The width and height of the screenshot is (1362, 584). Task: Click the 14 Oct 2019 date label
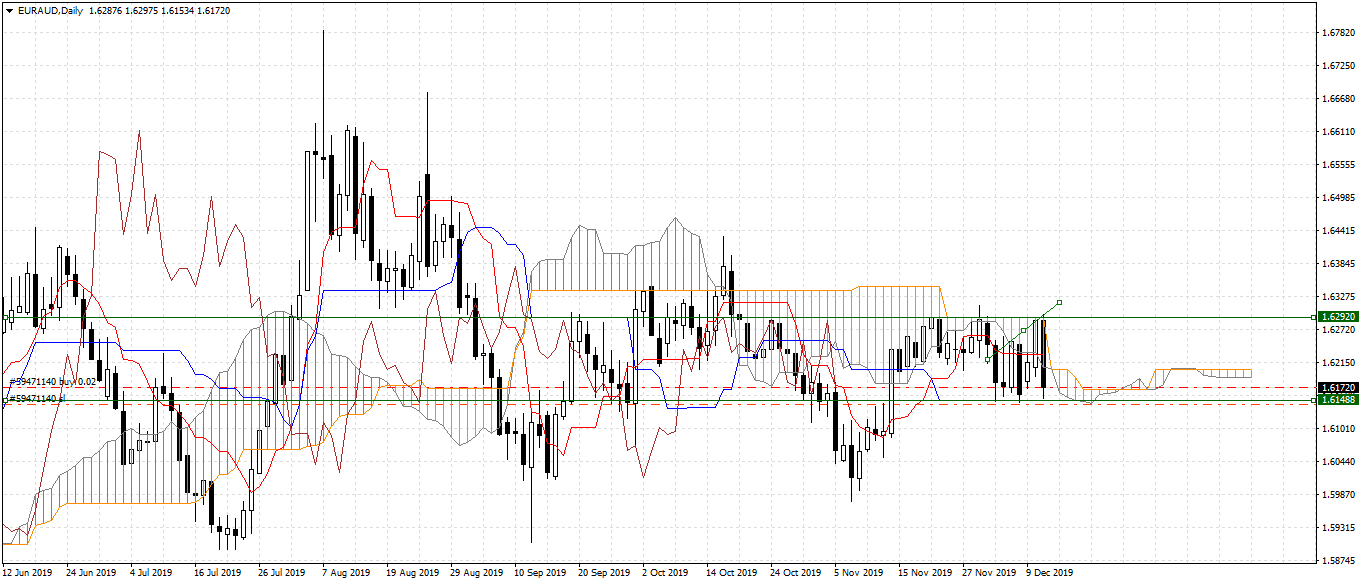coord(731,573)
